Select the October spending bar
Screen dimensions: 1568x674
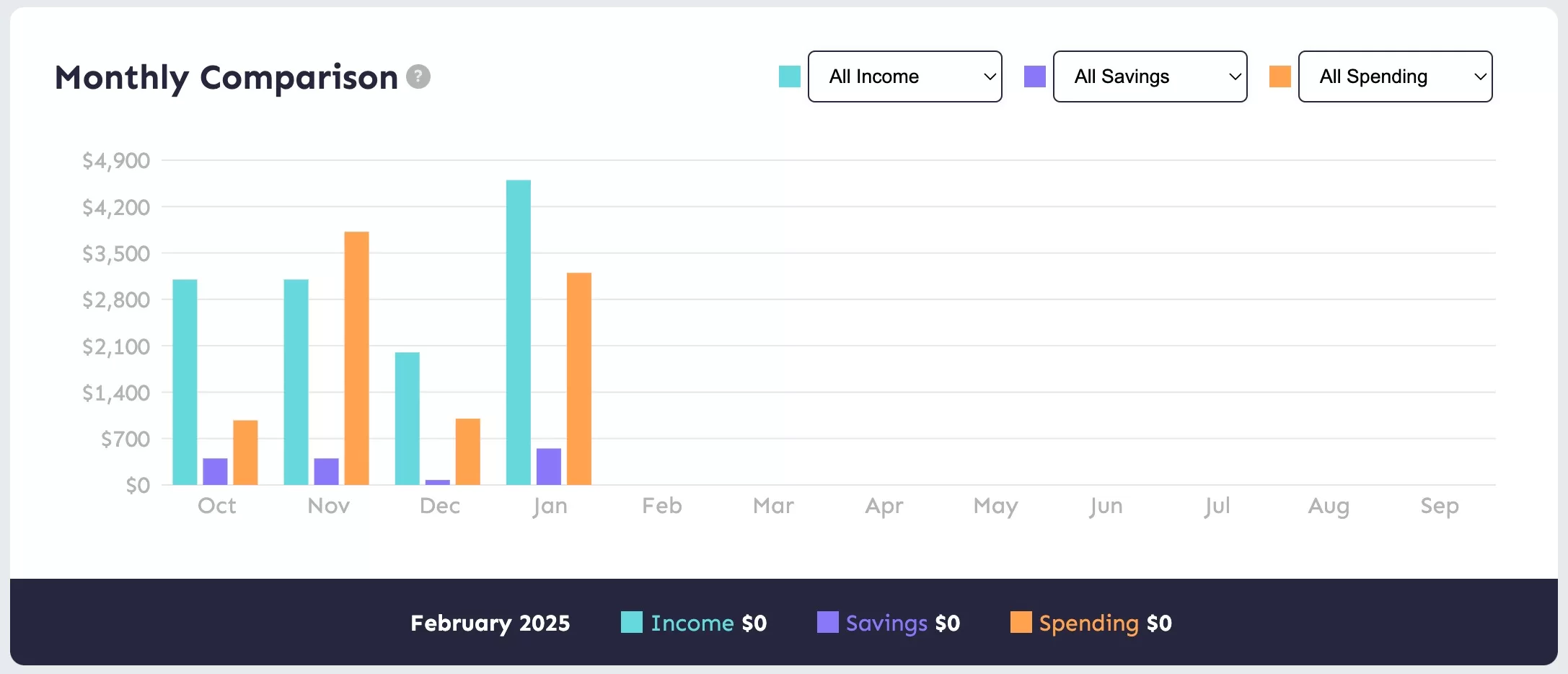tap(245, 452)
